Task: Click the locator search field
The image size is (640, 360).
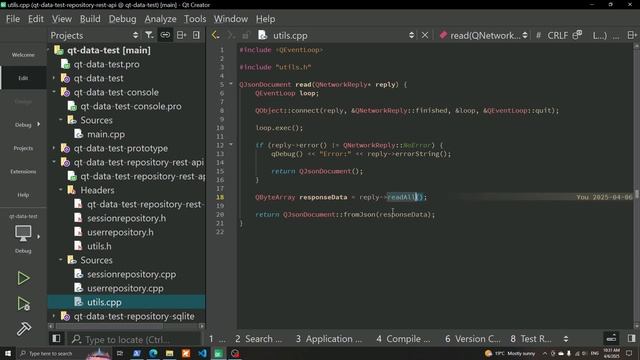Action: point(135,339)
